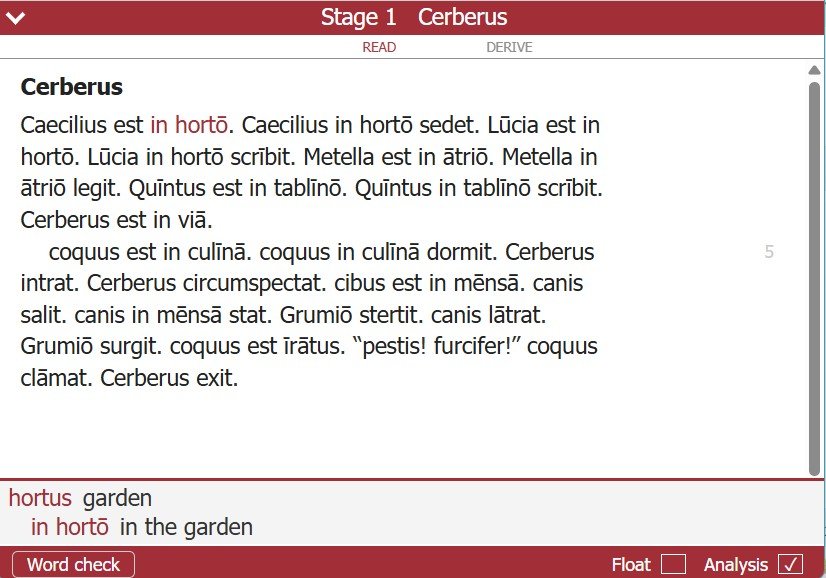Screen dimensions: 826x578
Task: Click the bold "Cerberus" story heading
Action: [71, 87]
